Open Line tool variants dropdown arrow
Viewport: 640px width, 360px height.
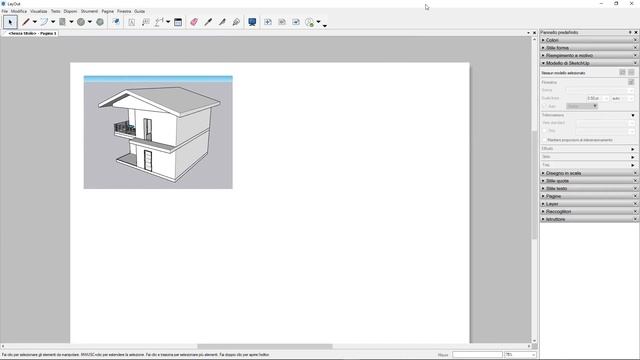coord(35,22)
